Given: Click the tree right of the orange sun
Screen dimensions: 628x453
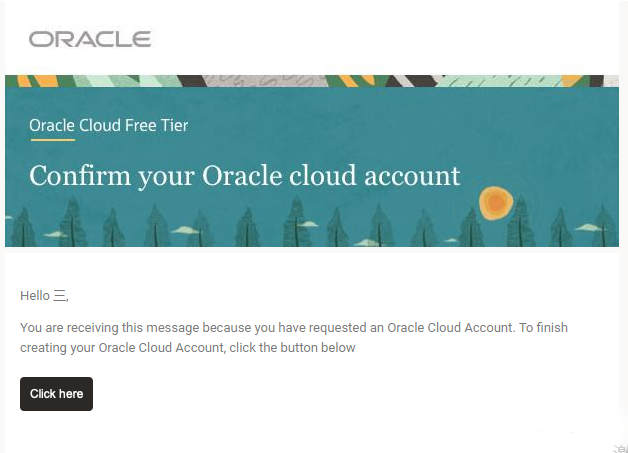Looking at the screenshot, I should click(x=521, y=223).
